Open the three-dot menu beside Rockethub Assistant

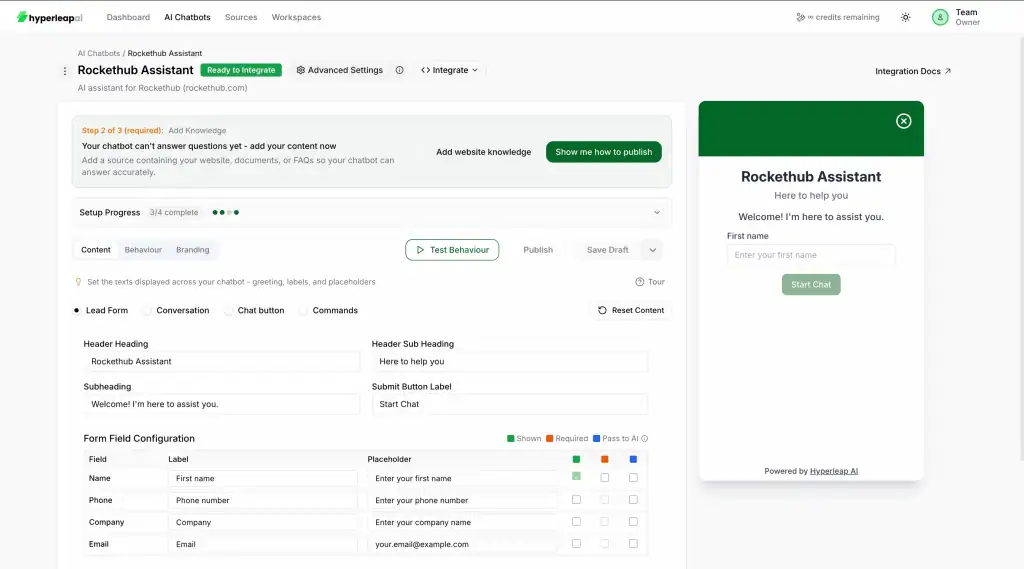click(x=65, y=71)
